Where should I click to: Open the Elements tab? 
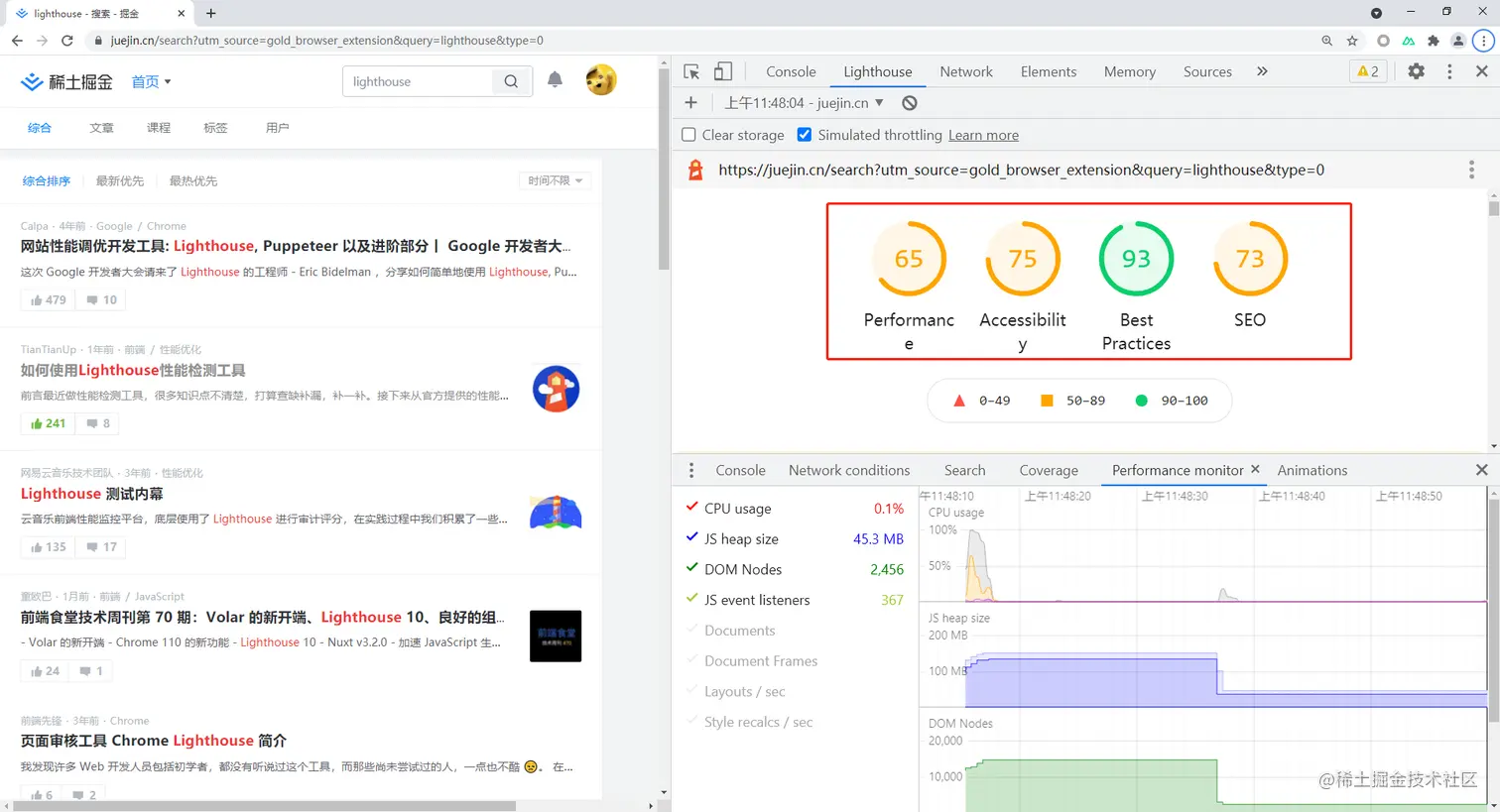pos(1049,71)
